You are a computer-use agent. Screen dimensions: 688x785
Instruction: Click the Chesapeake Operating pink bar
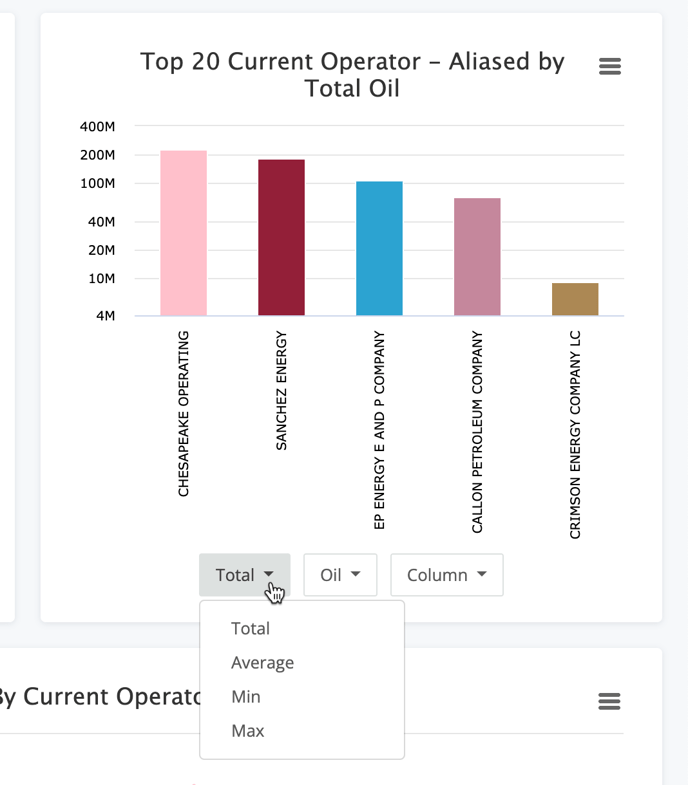(x=183, y=233)
